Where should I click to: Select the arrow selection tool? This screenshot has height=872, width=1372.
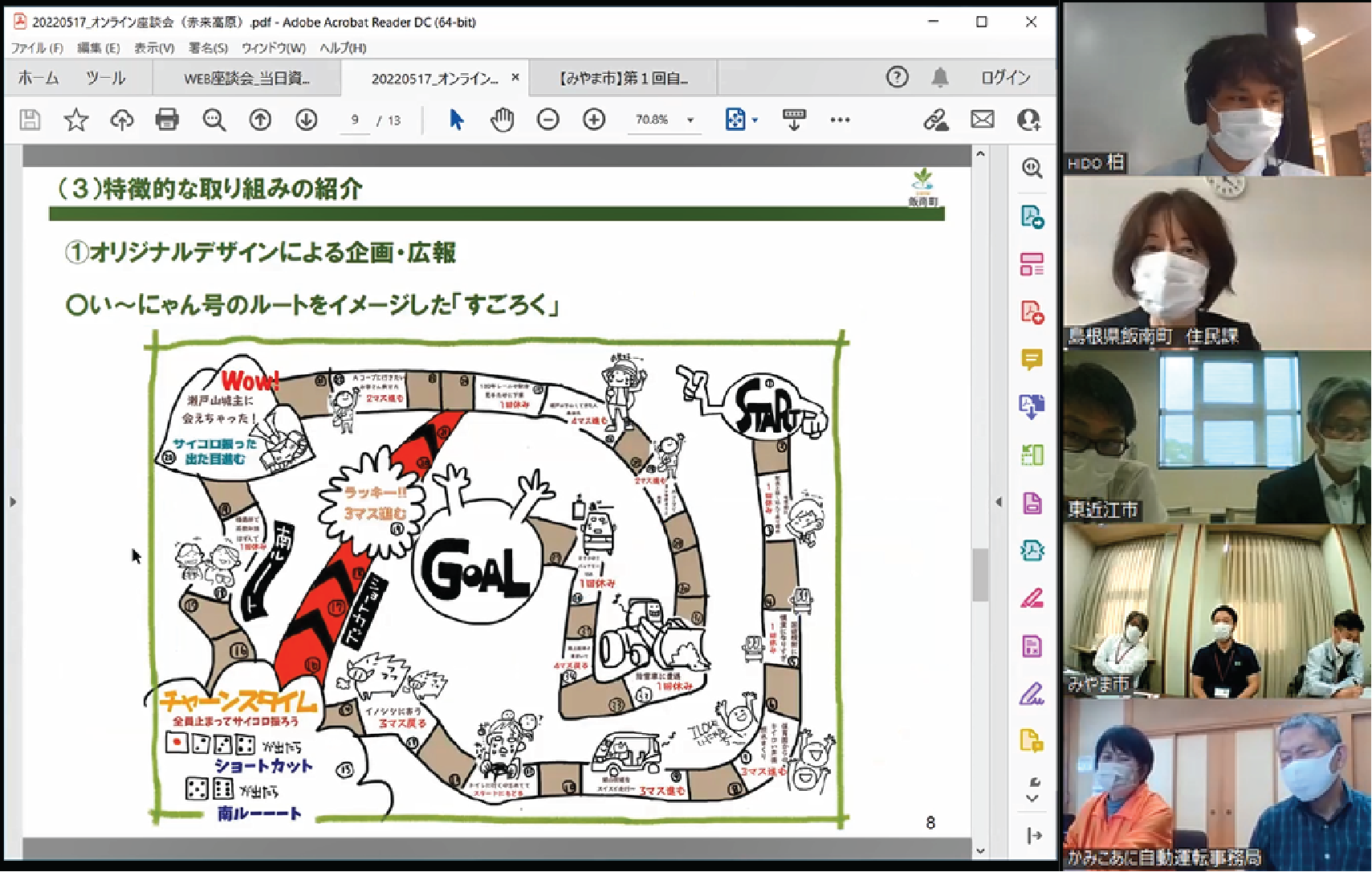(456, 120)
